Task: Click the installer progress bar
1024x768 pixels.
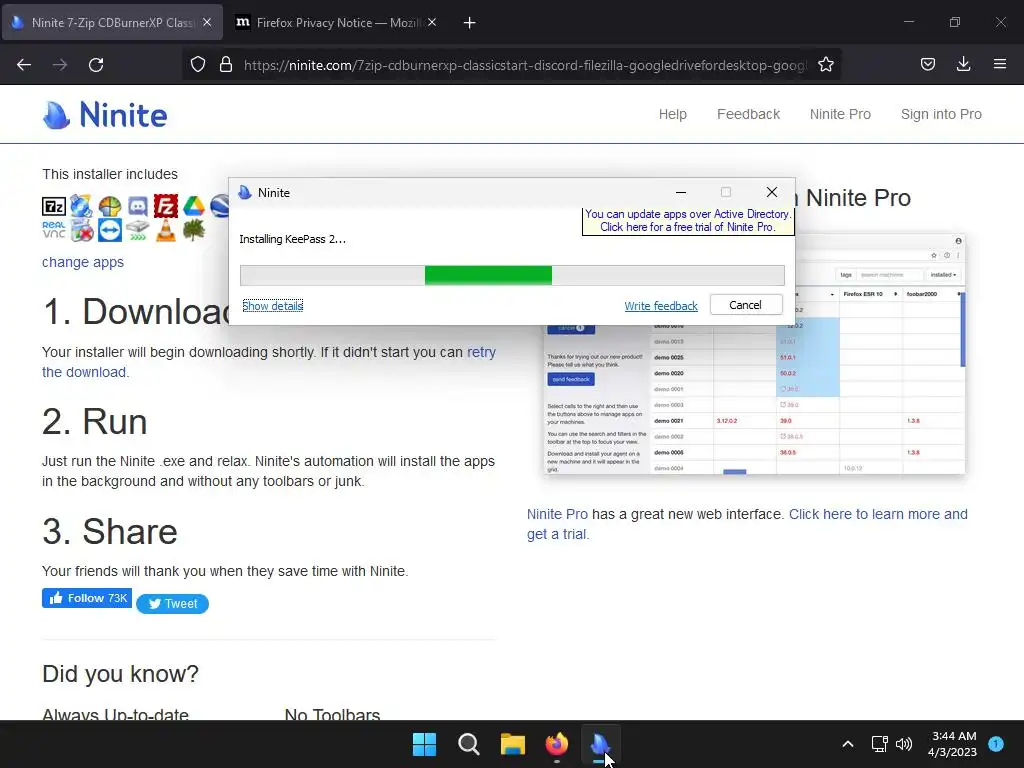Action: (x=512, y=276)
